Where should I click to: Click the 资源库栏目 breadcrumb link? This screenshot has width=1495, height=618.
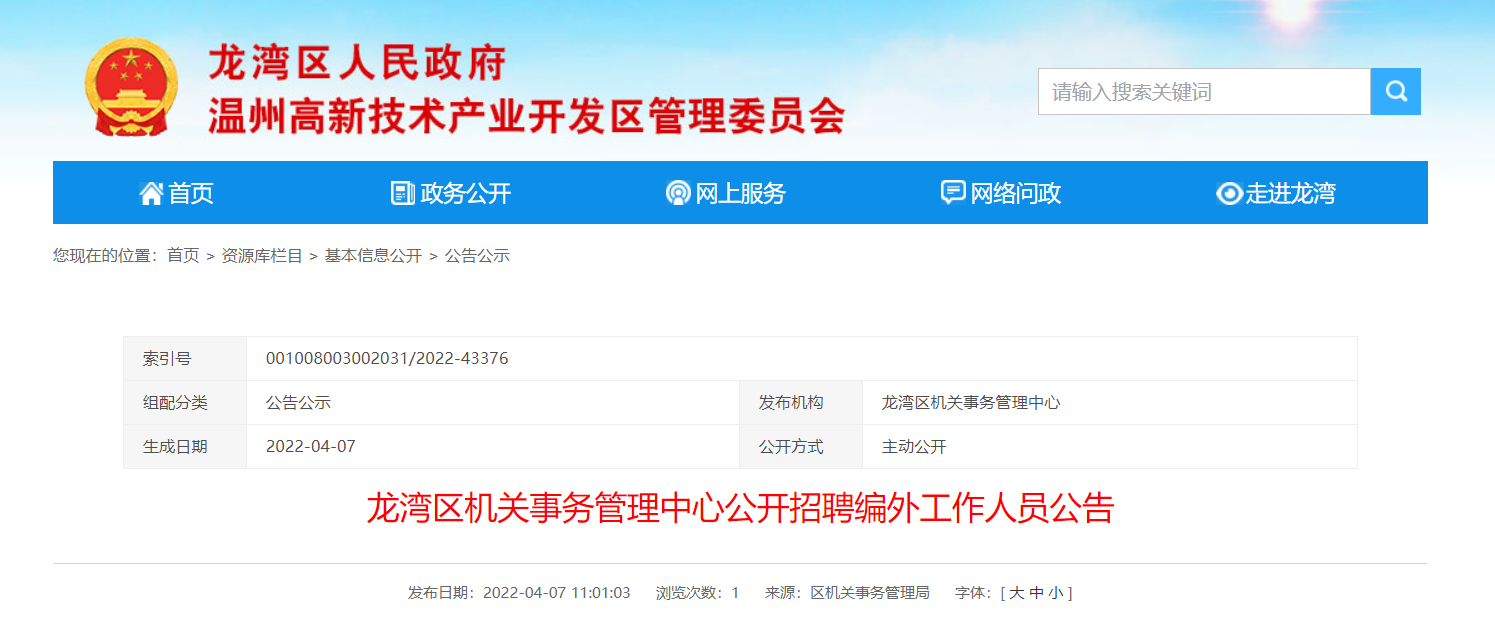pyautogui.click(x=262, y=256)
